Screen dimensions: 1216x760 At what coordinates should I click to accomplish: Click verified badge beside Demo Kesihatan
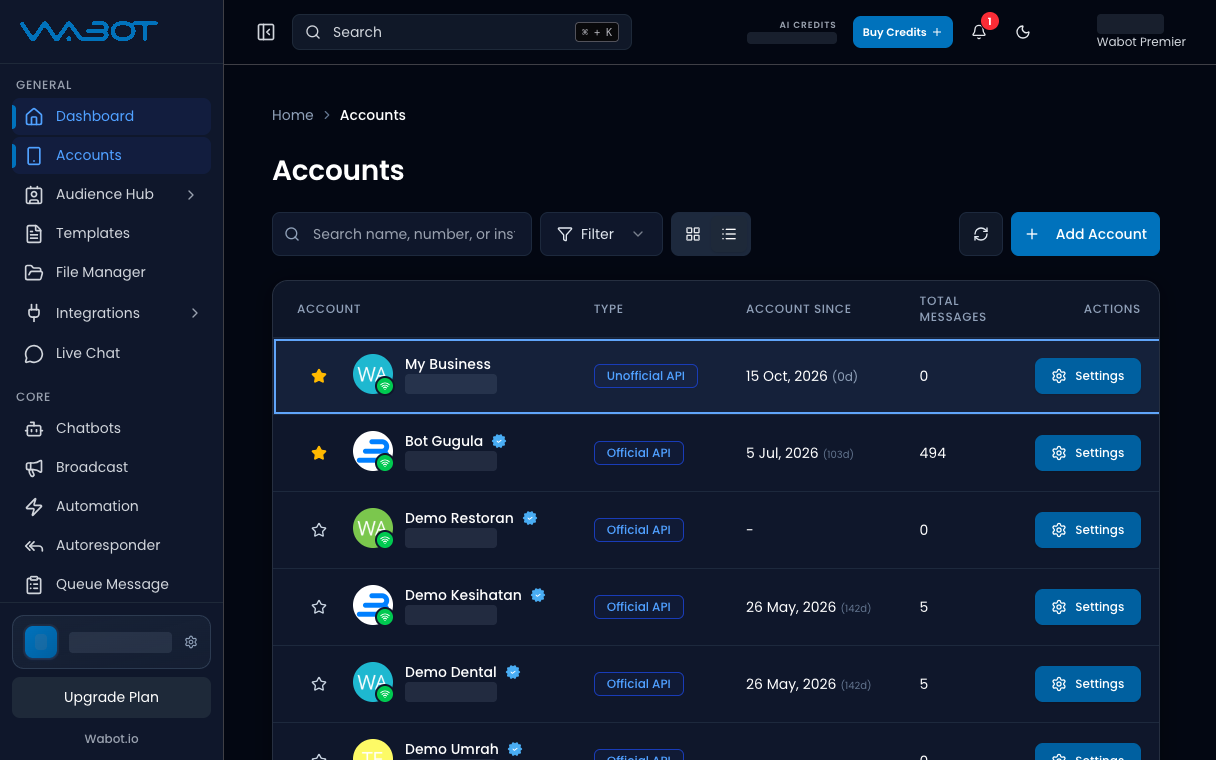pyautogui.click(x=538, y=595)
